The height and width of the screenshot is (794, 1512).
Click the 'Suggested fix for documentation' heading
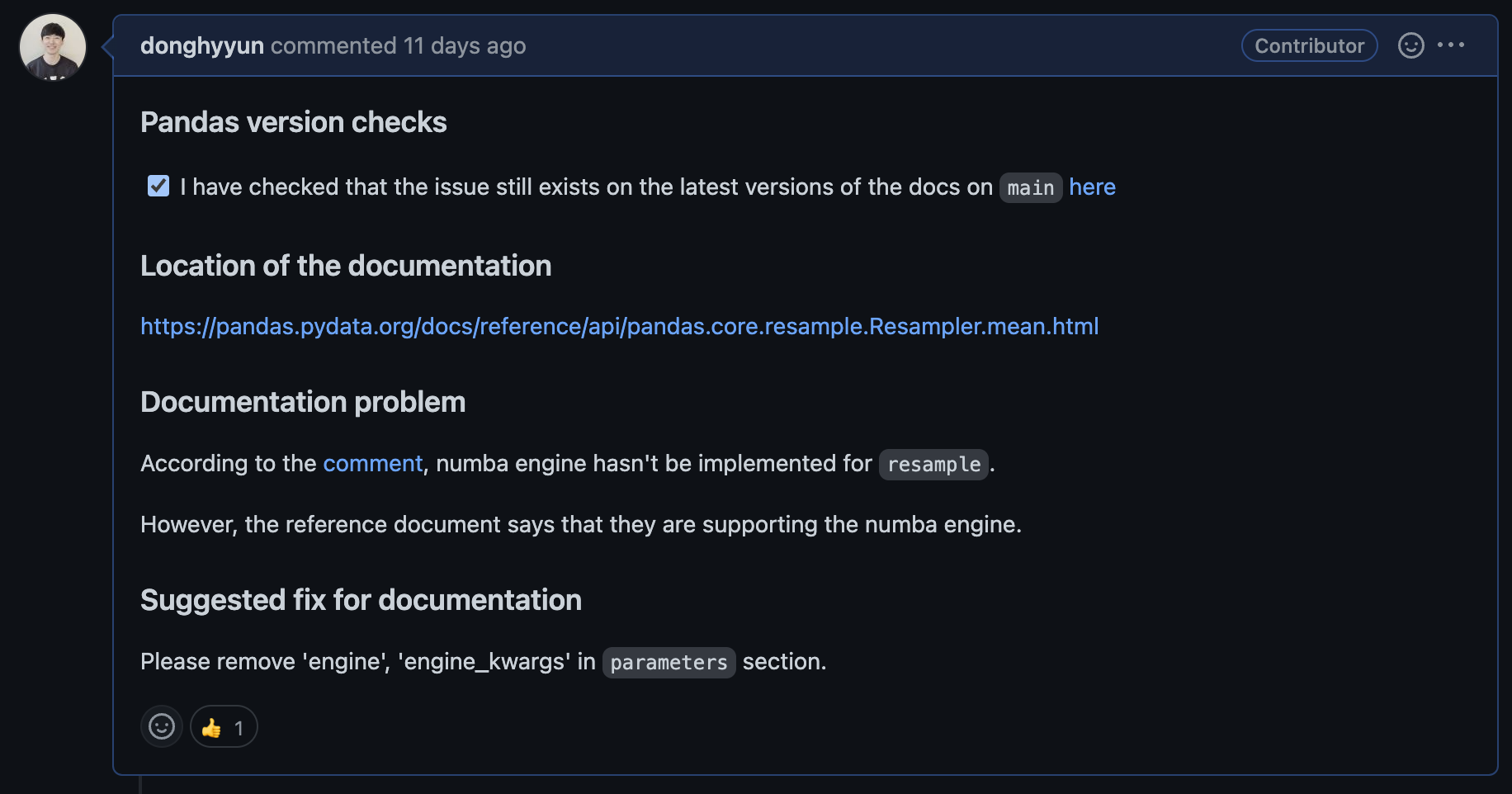pyautogui.click(x=361, y=600)
